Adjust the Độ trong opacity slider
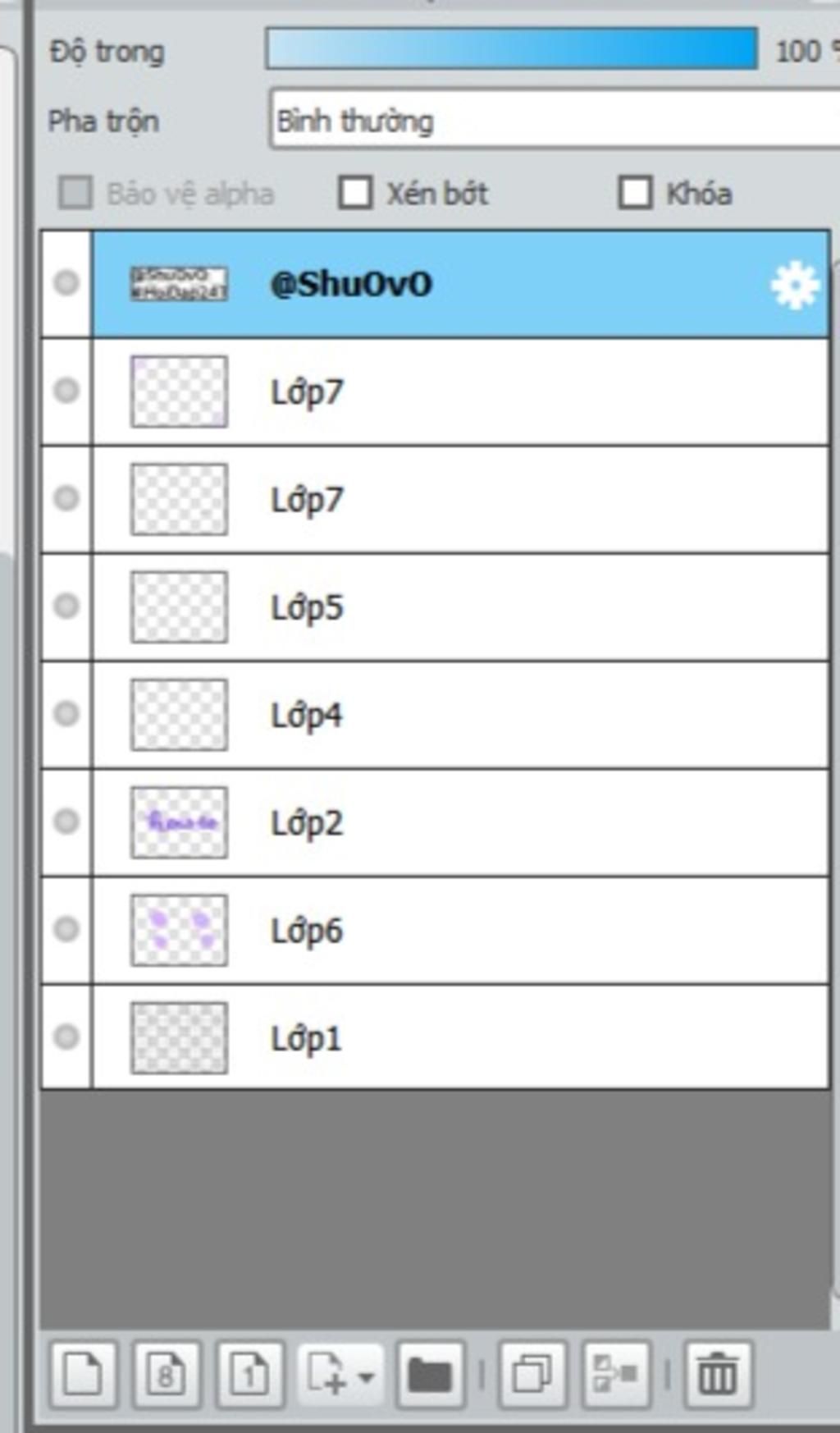The image size is (840, 1433). point(511,48)
